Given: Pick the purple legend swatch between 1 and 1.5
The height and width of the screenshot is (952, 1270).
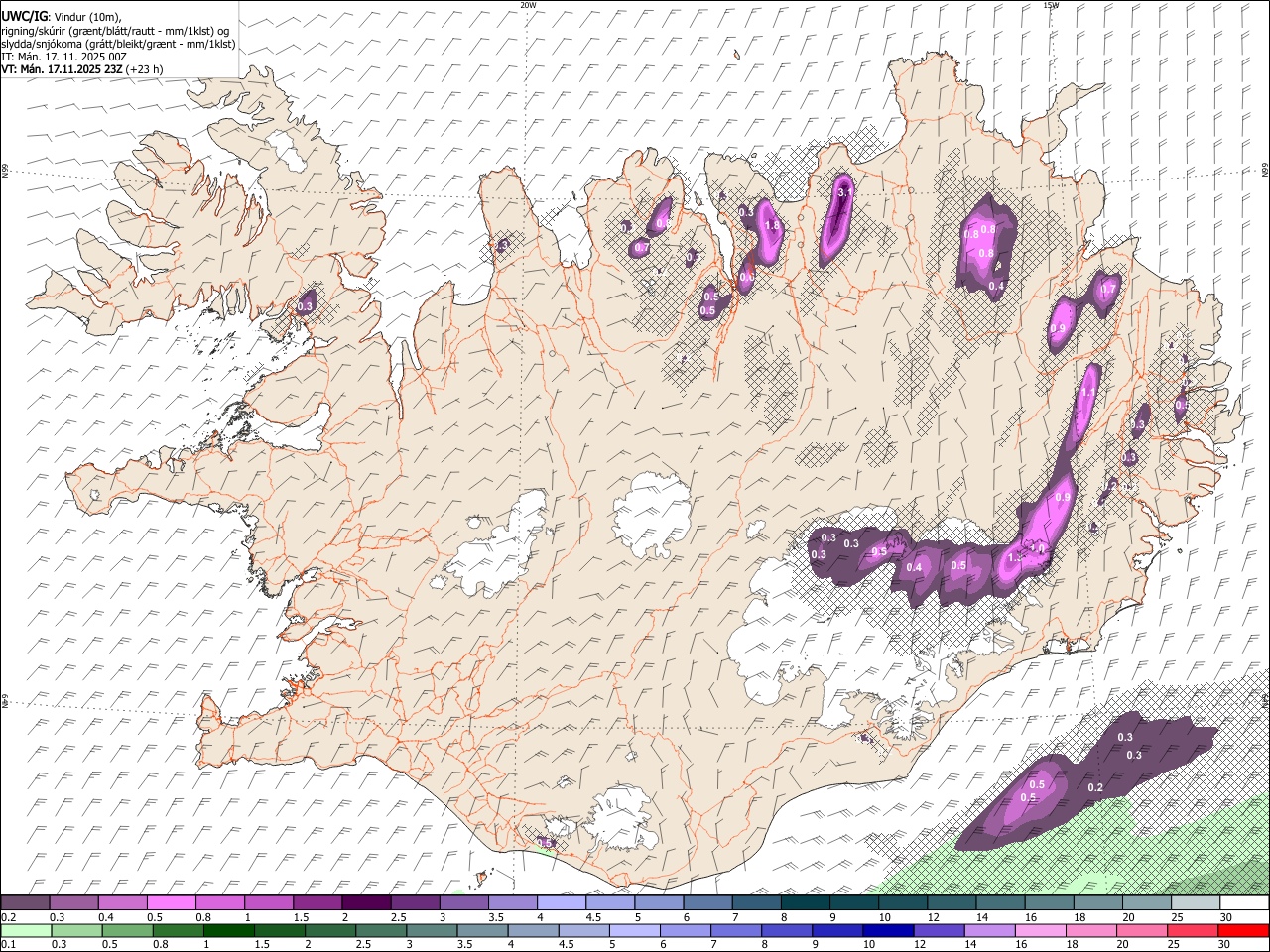Looking at the screenshot, I should coord(269,903).
